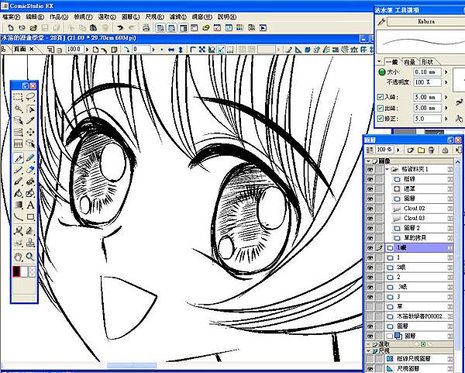Image resolution: width=465 pixels, height=373 pixels.
Task: Select the lasso selection tool
Action: [30, 97]
